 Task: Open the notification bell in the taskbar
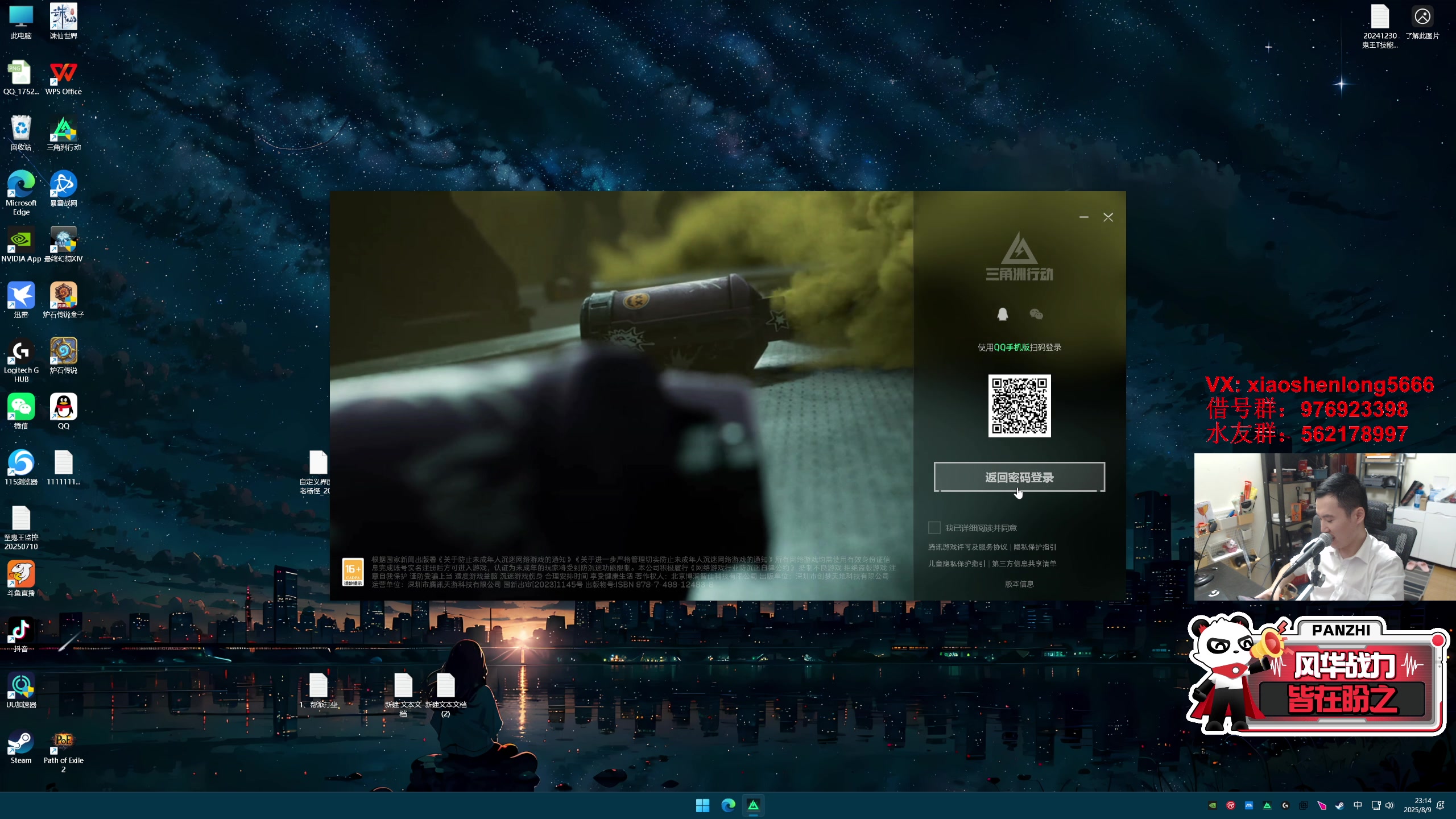(x=1441, y=805)
